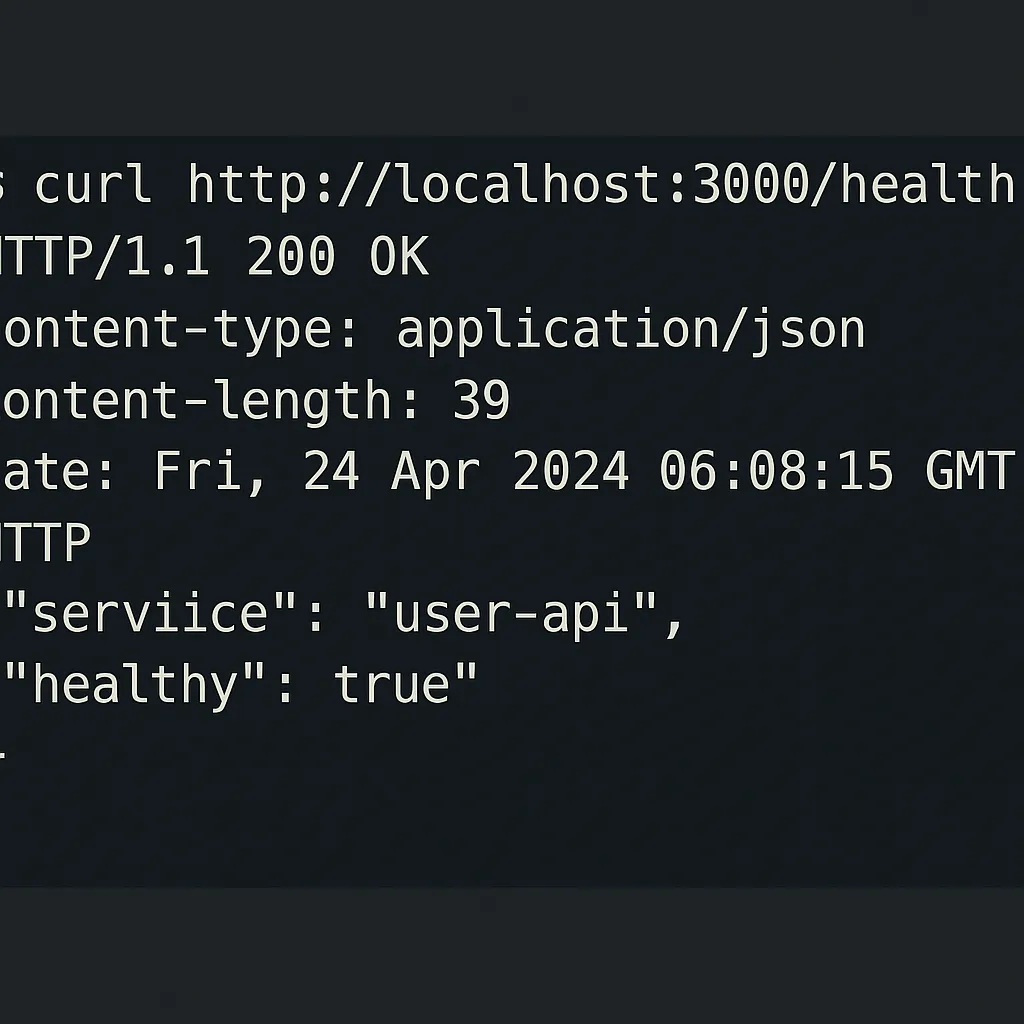Click the true JSON value
The width and height of the screenshot is (1024, 1024).
(392, 684)
